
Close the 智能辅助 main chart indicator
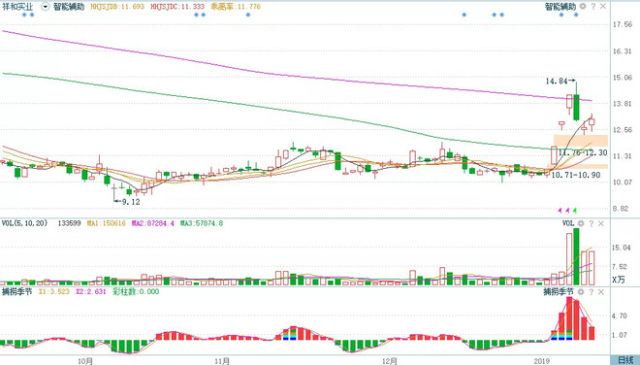coord(603,7)
